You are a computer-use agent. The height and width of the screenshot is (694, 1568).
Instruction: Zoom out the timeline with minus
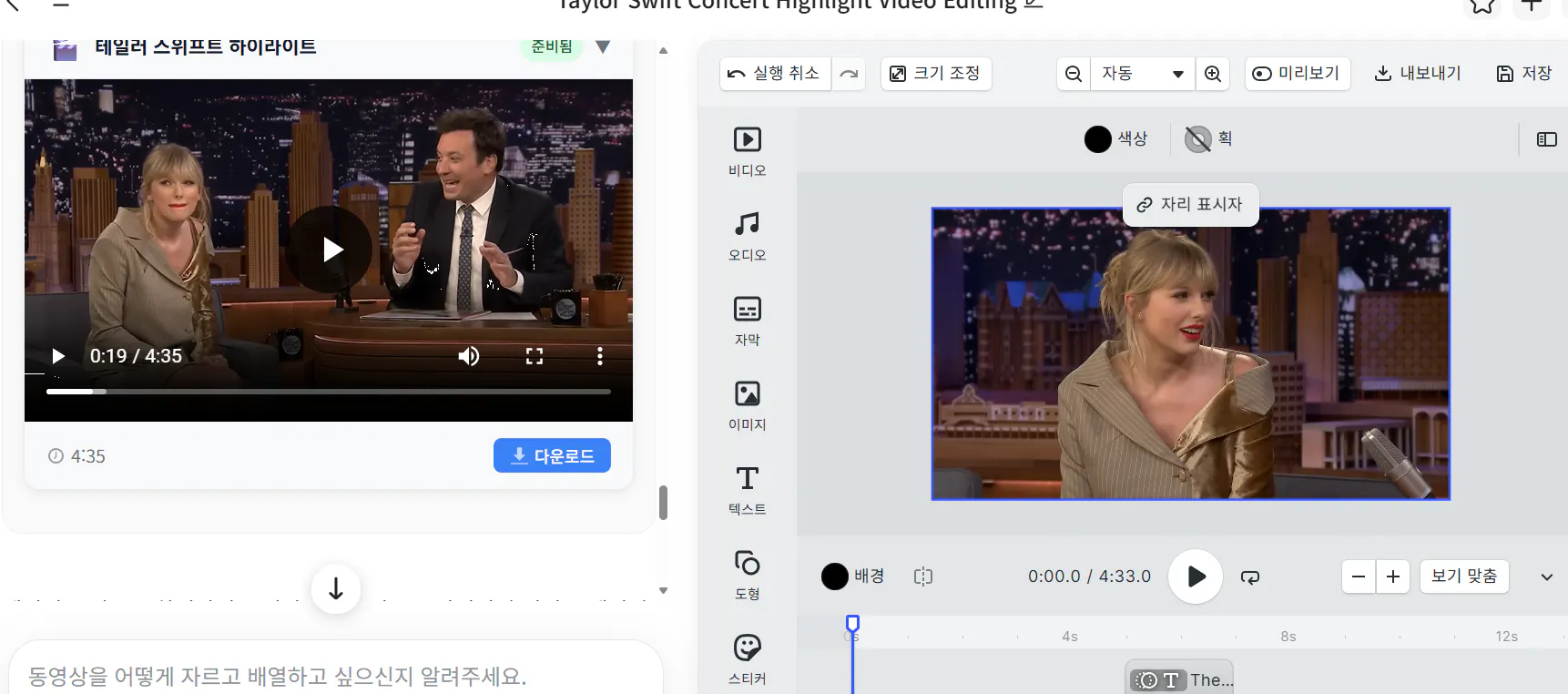(x=1359, y=577)
